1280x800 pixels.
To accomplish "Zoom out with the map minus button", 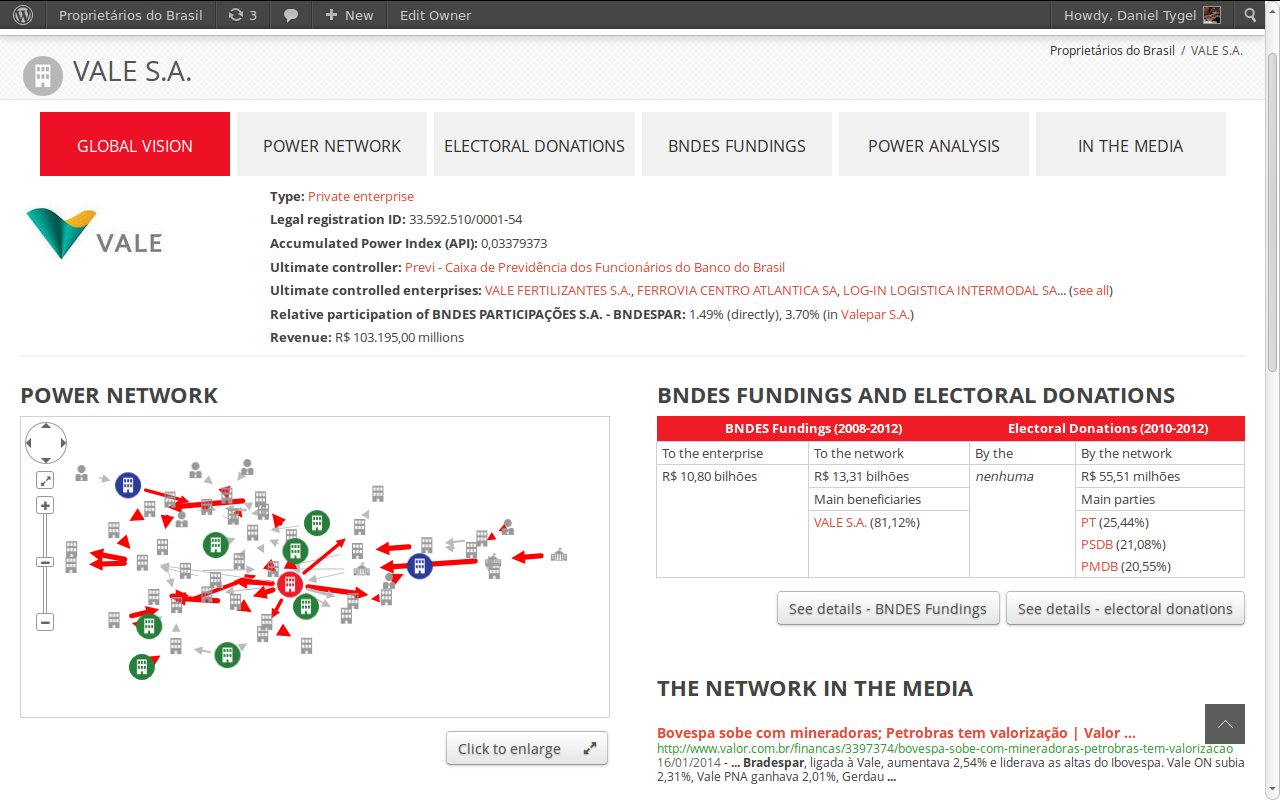I will pyautogui.click(x=45, y=622).
